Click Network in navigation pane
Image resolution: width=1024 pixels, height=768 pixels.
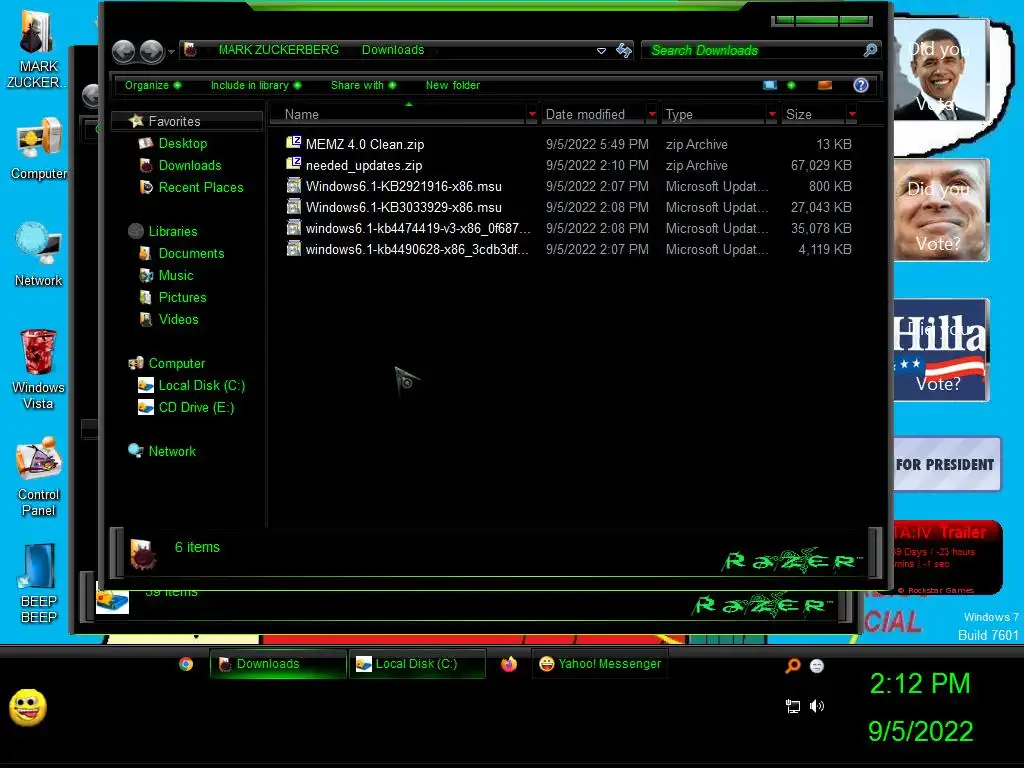172,452
